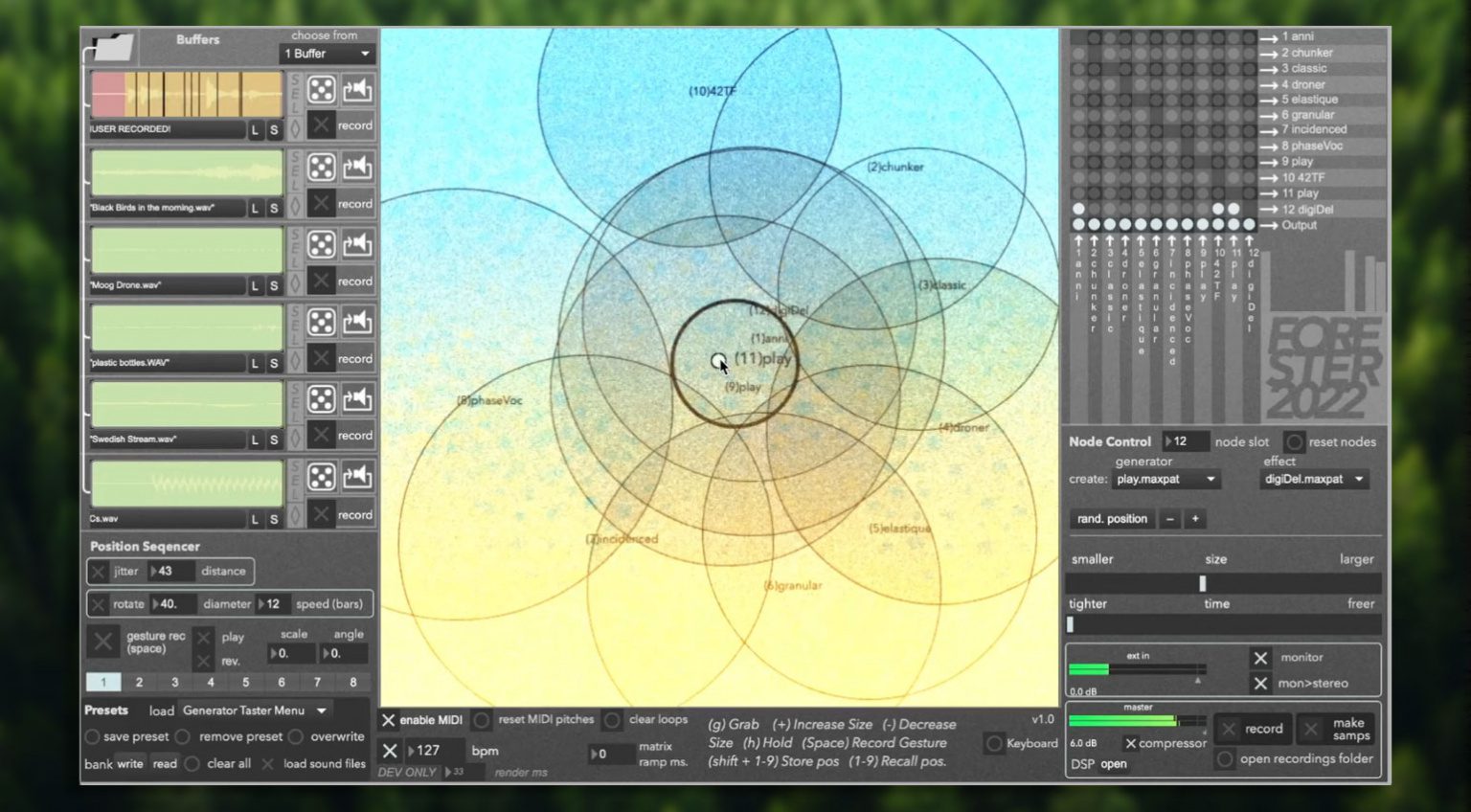Click speaker icon on Cs.wav buffer
This screenshot has height=812, width=1471.
357,476
